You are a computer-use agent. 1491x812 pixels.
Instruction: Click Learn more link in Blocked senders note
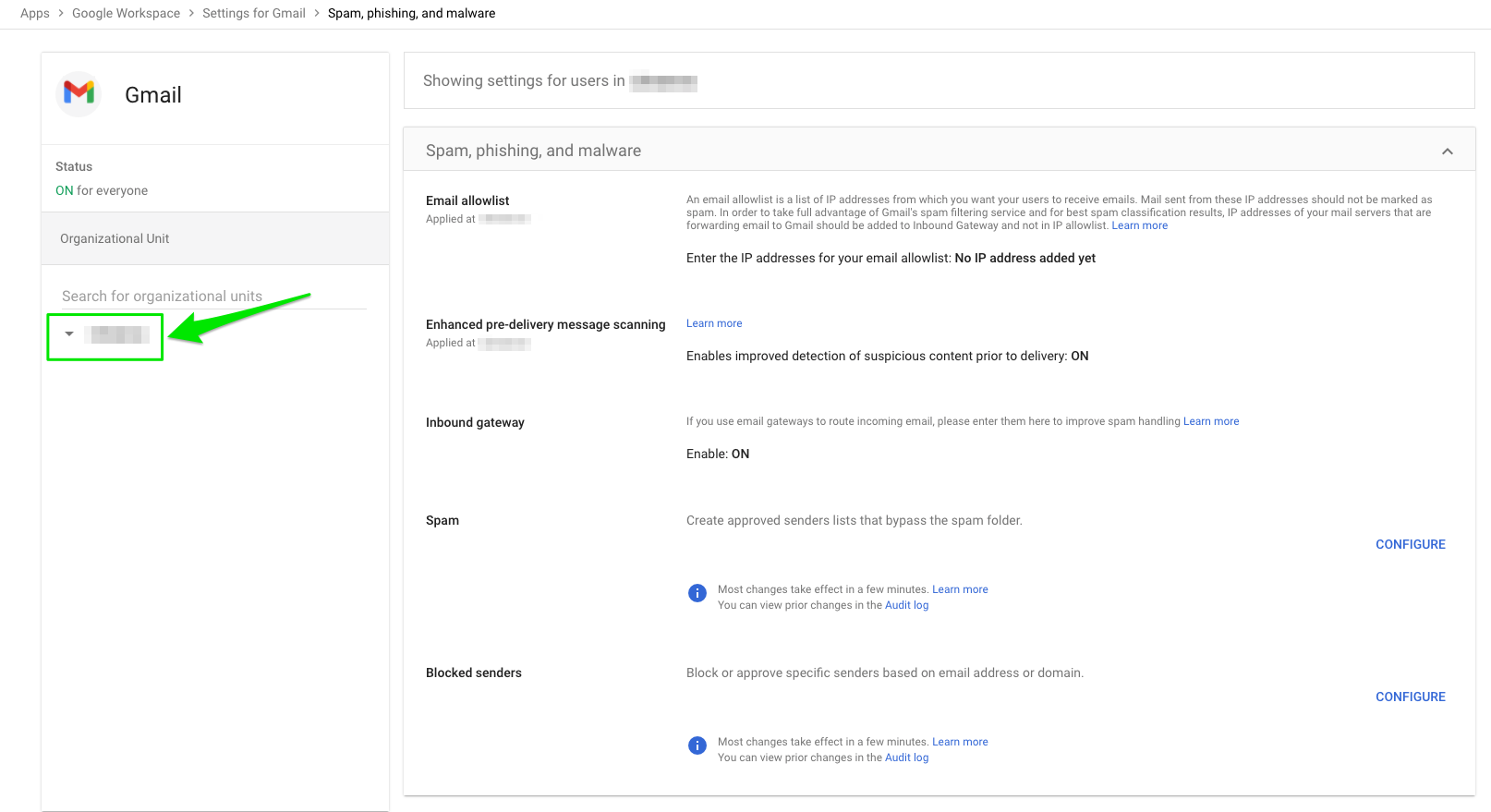(x=960, y=742)
